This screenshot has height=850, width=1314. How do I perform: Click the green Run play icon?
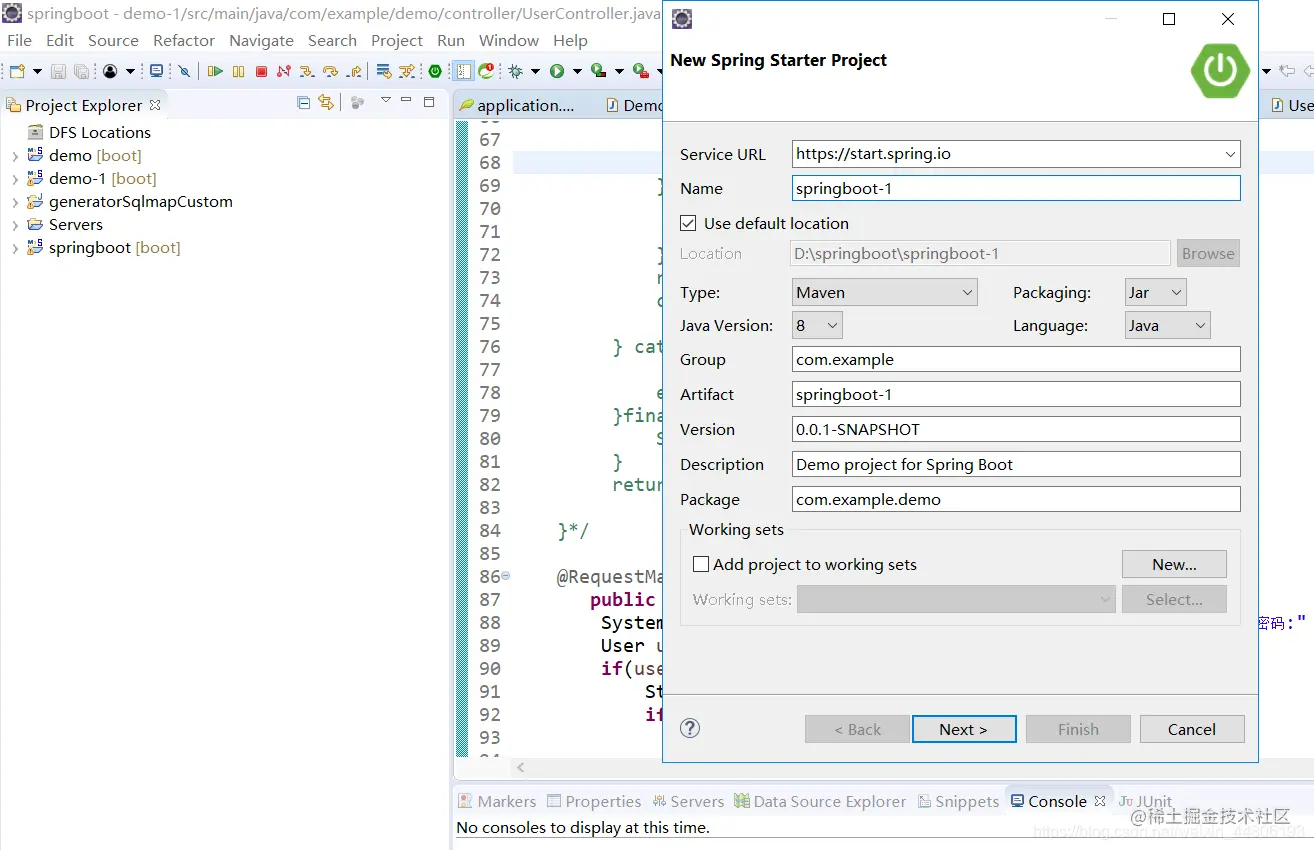click(557, 71)
